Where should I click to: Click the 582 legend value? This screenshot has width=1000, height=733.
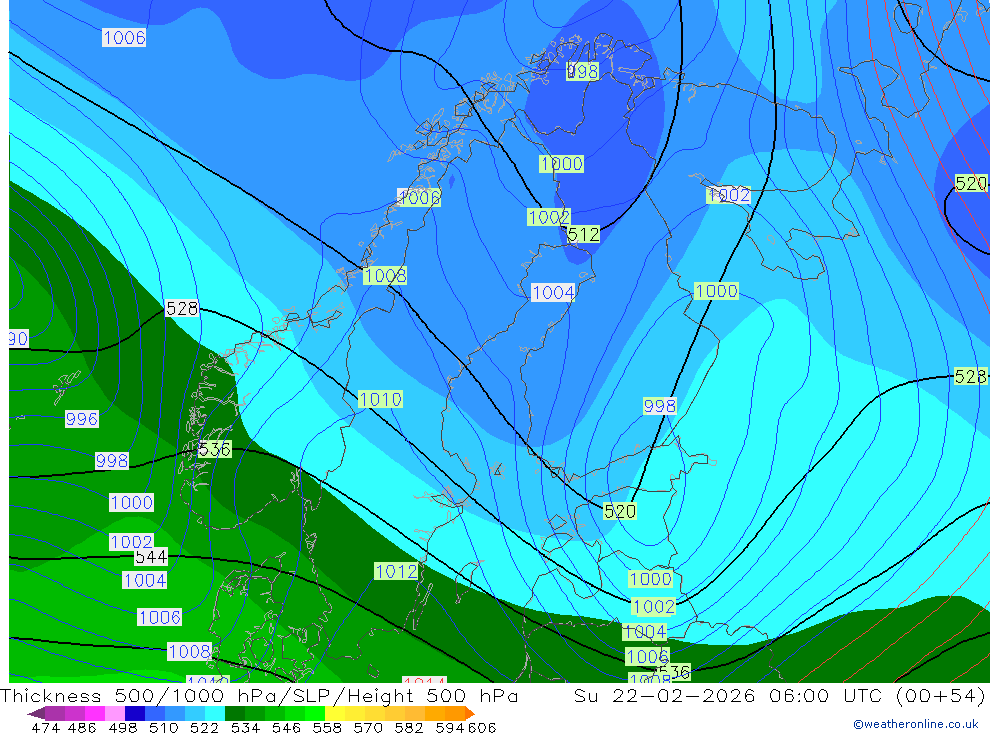click(x=409, y=727)
